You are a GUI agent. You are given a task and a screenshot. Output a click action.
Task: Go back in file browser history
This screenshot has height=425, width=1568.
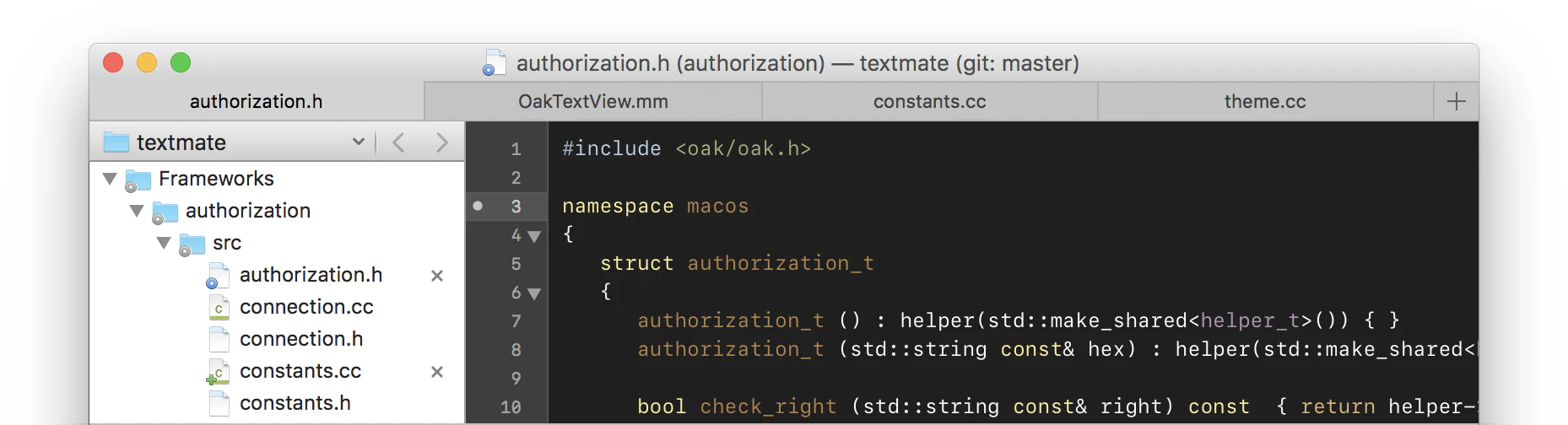coord(399,143)
